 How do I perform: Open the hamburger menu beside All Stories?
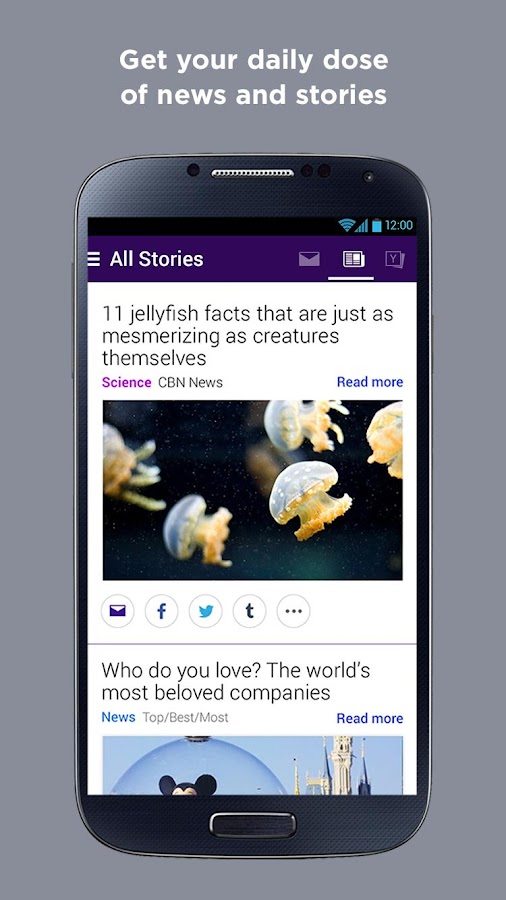94,259
